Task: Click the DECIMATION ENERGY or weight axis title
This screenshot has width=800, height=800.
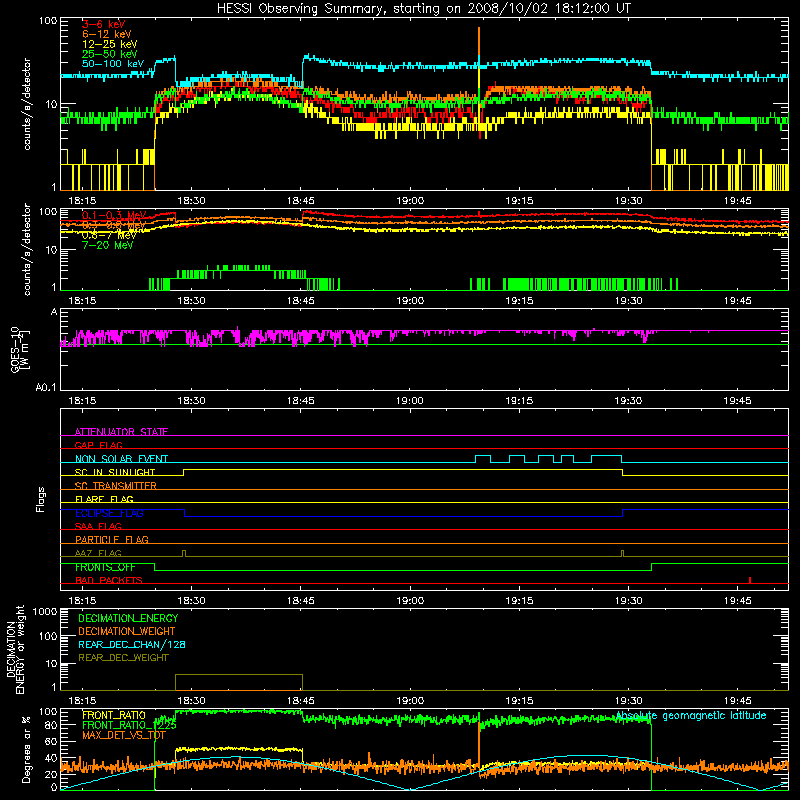Action: tap(15, 649)
